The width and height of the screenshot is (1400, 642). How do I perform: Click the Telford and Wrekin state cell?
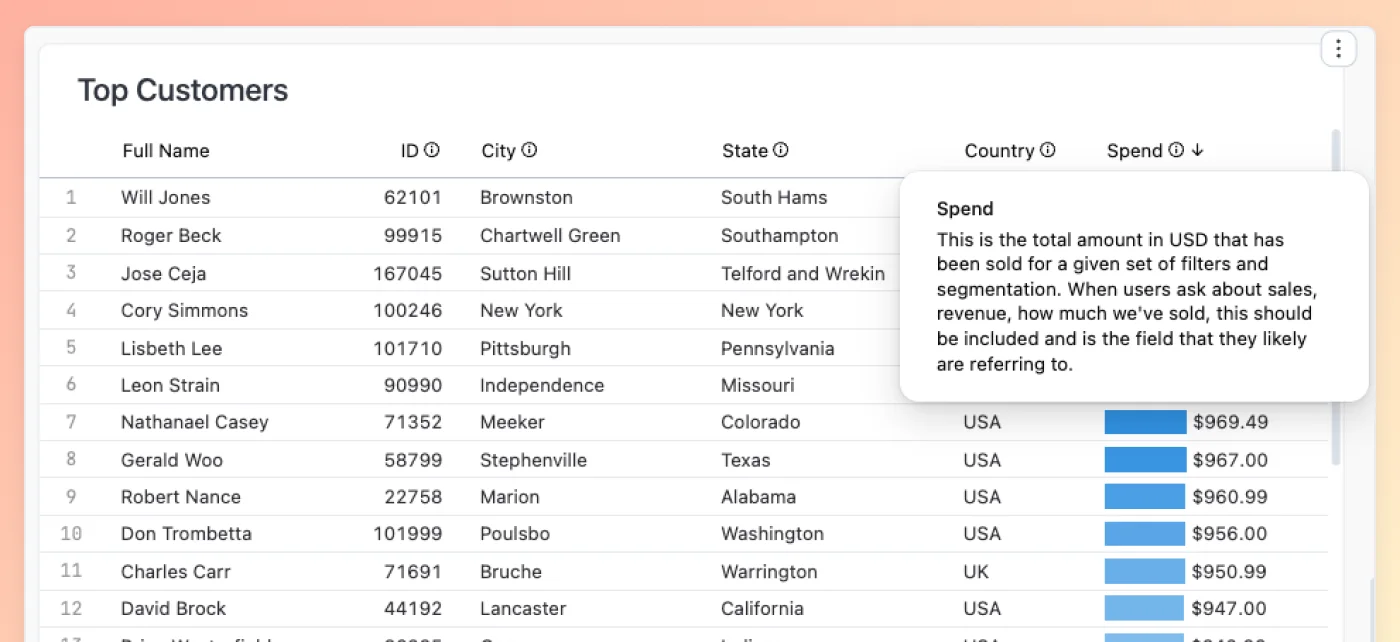(x=803, y=273)
